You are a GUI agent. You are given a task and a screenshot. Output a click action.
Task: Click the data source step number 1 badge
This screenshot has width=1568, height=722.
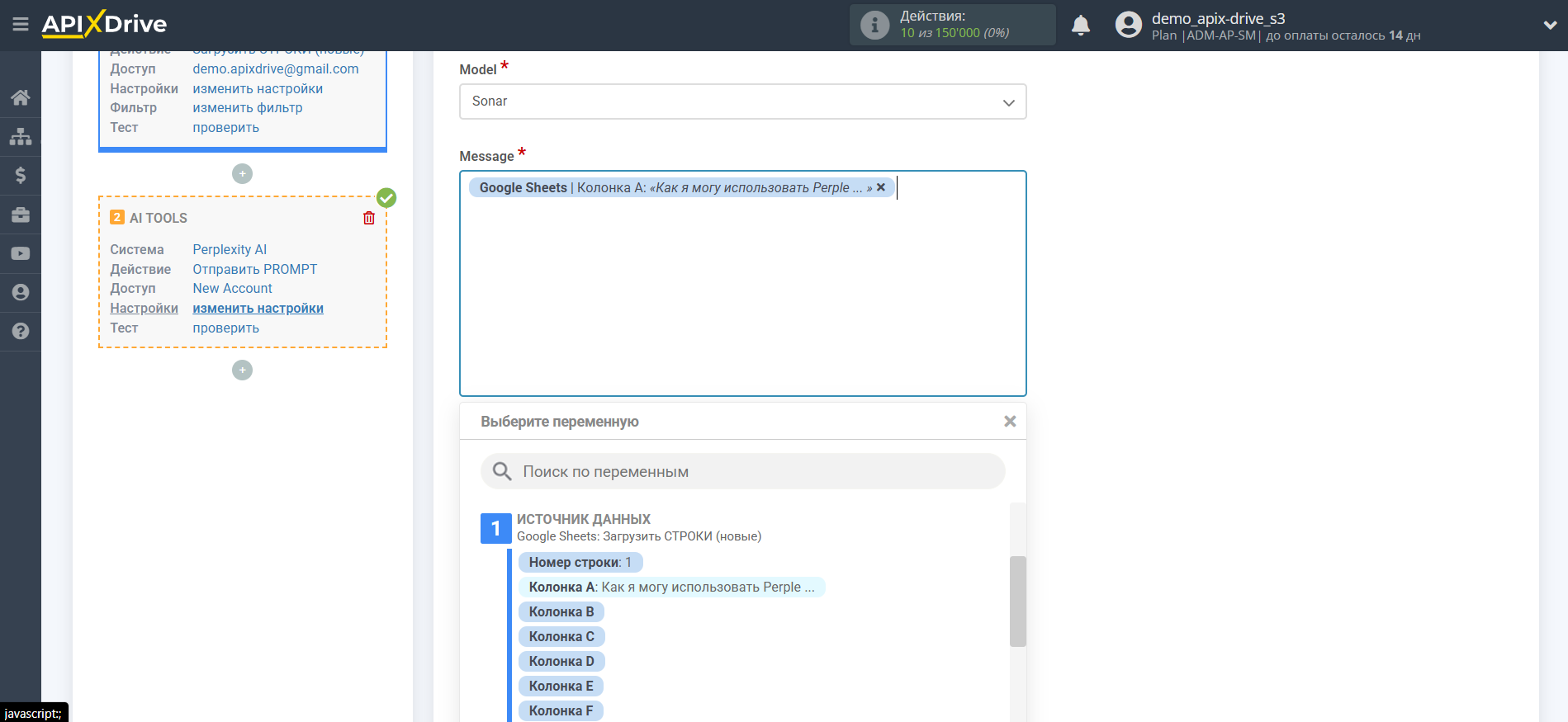[495, 528]
